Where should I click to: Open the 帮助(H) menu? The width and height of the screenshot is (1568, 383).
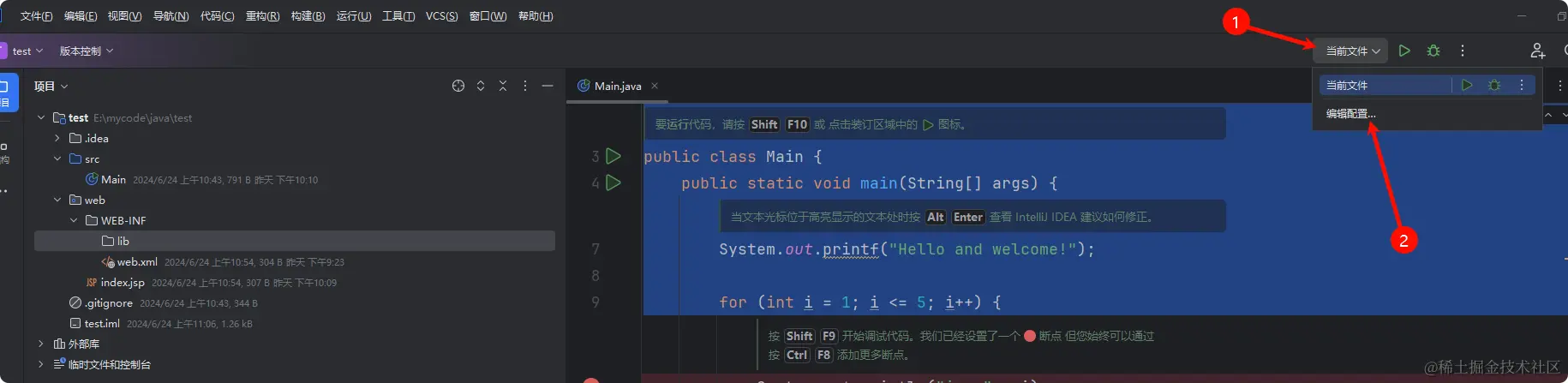(x=536, y=16)
